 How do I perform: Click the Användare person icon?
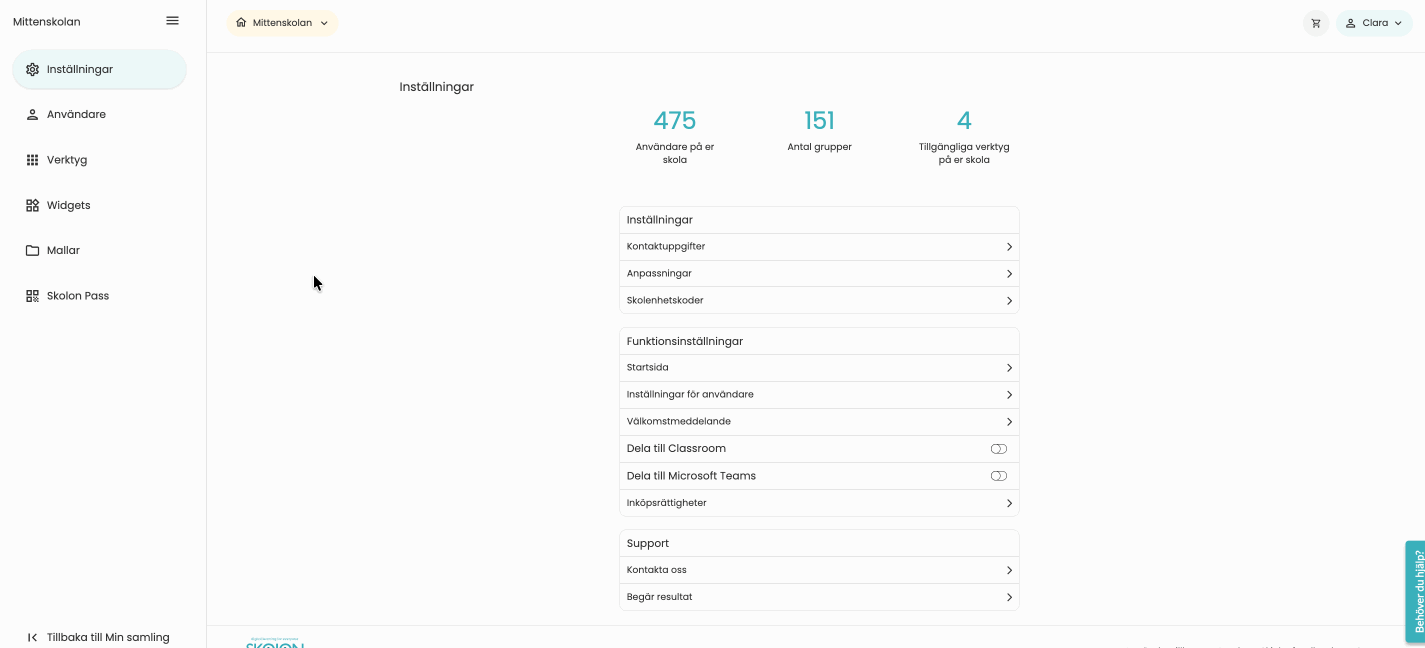point(32,115)
